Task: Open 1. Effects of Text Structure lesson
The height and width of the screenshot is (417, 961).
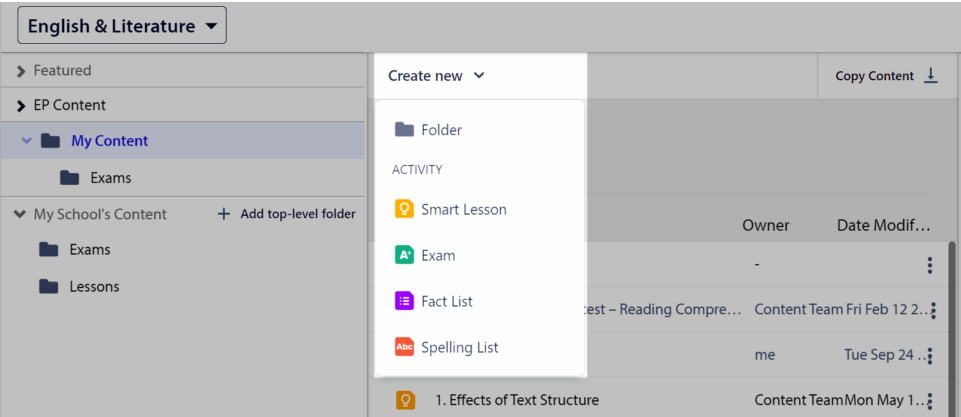Action: 517,400
